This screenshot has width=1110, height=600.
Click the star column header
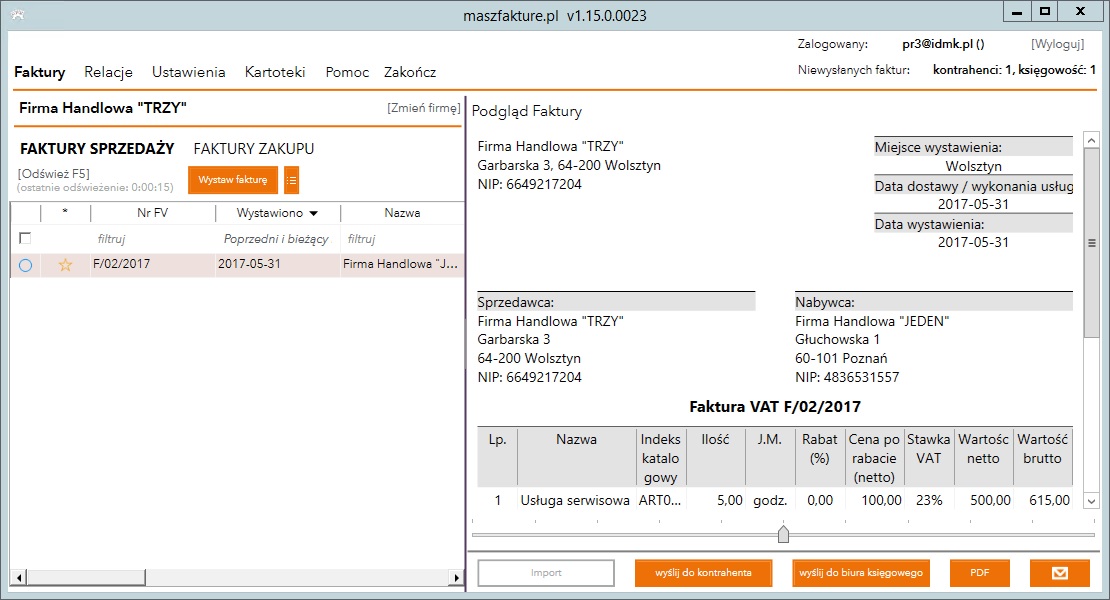pyautogui.click(x=65, y=213)
